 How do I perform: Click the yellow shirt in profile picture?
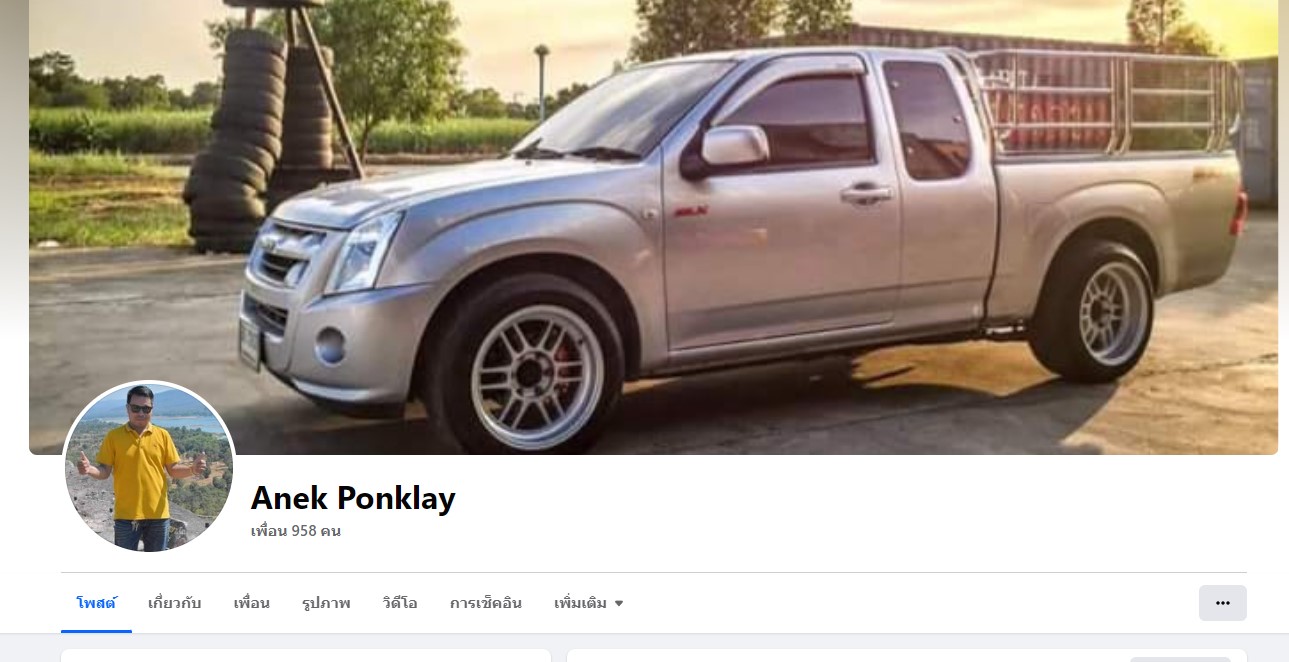pos(139,469)
